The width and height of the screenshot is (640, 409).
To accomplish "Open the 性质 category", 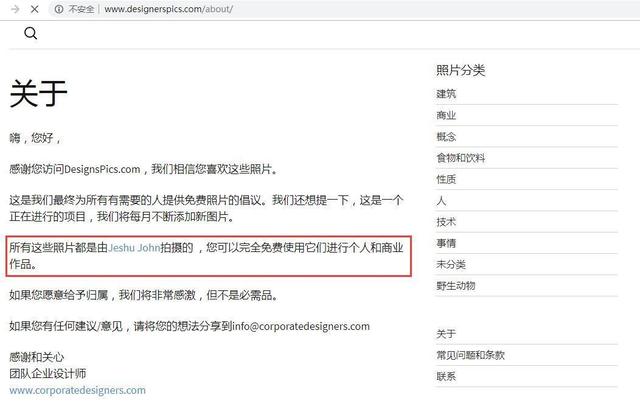I will pyautogui.click(x=446, y=179).
